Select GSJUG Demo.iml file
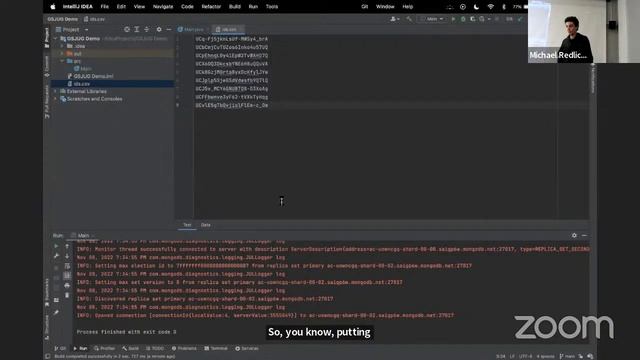This screenshot has height=360, width=640. coord(90,76)
